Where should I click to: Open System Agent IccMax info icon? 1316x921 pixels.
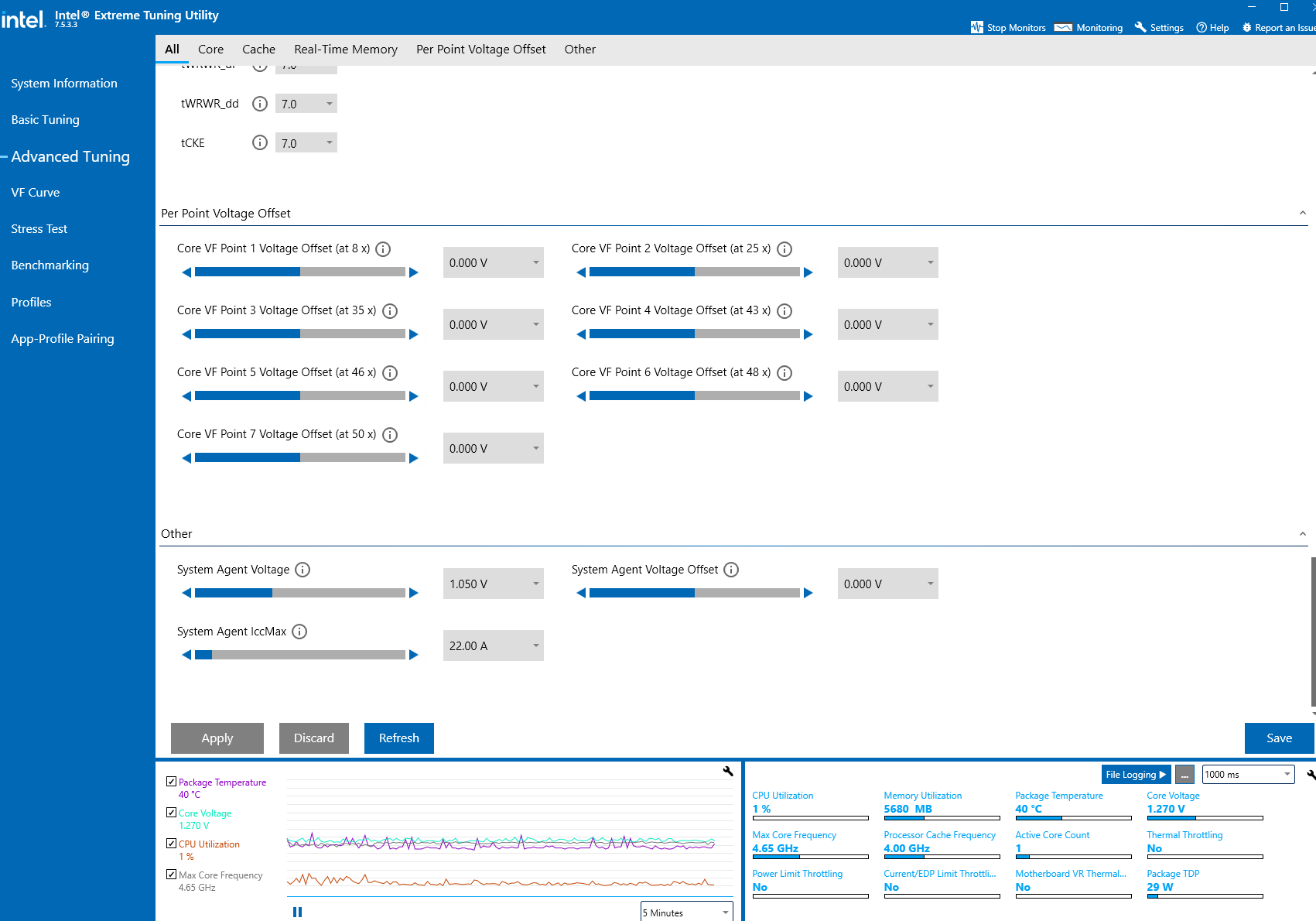(299, 632)
